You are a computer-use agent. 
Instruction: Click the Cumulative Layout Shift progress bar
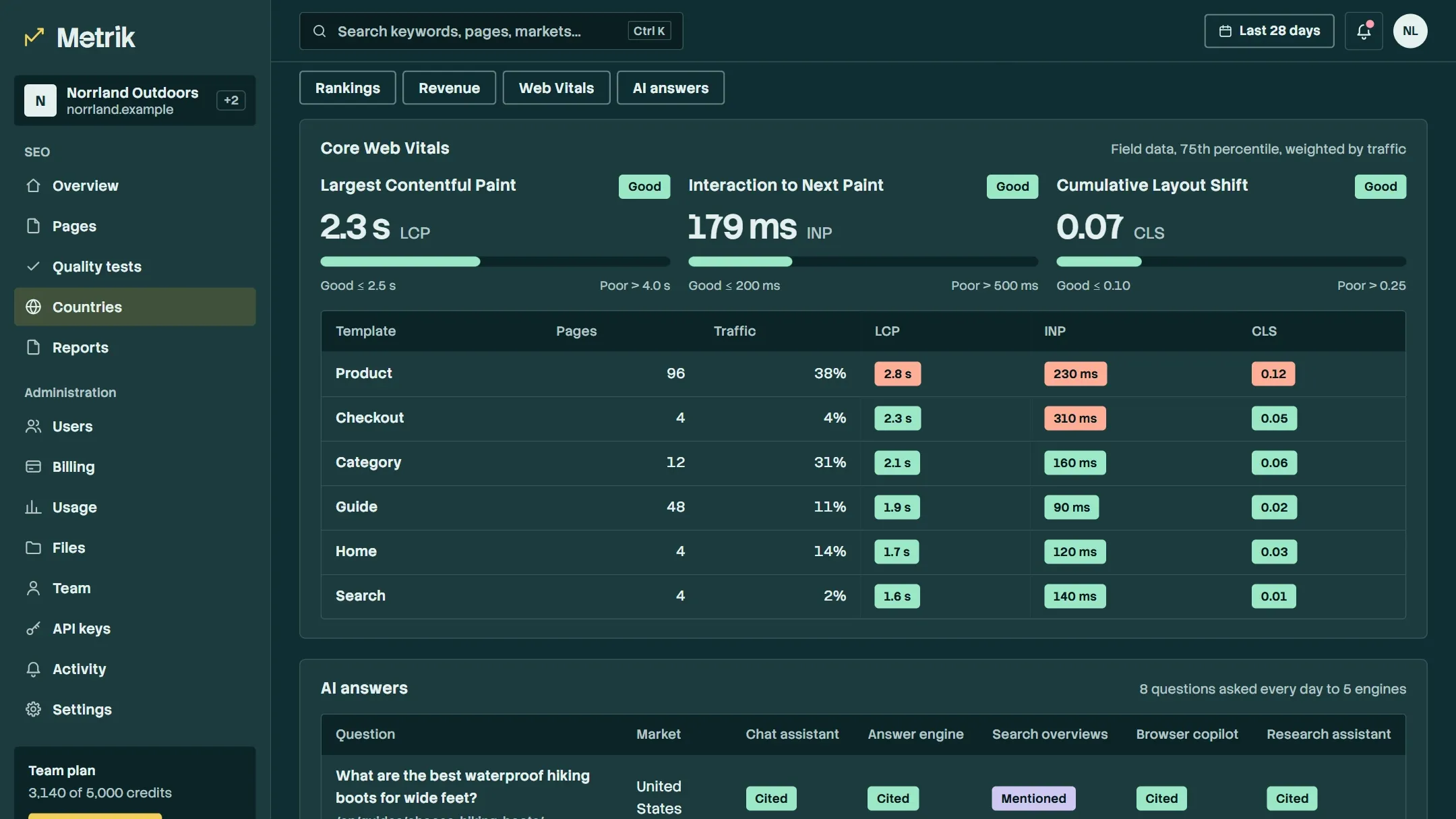tap(1231, 262)
